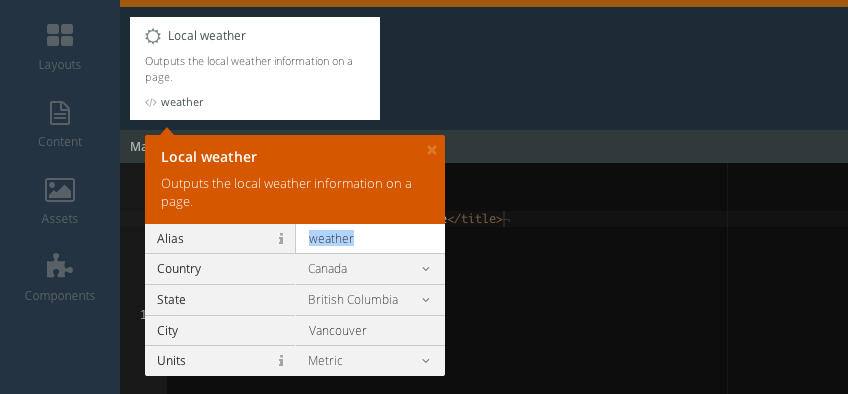
Task: Open the Content section icon
Action: click(x=59, y=113)
